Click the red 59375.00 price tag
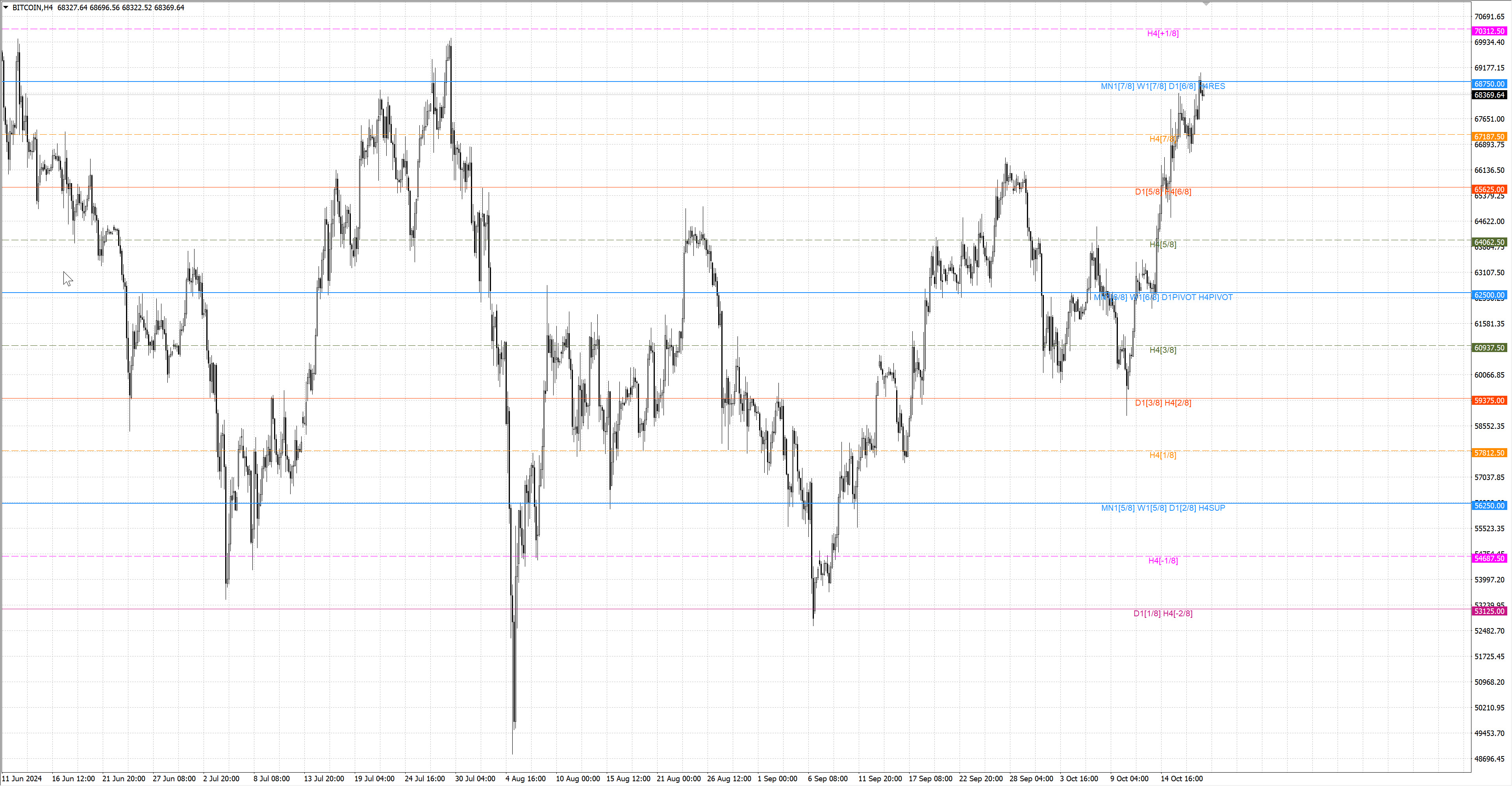The width and height of the screenshot is (1512, 786). click(x=1489, y=400)
